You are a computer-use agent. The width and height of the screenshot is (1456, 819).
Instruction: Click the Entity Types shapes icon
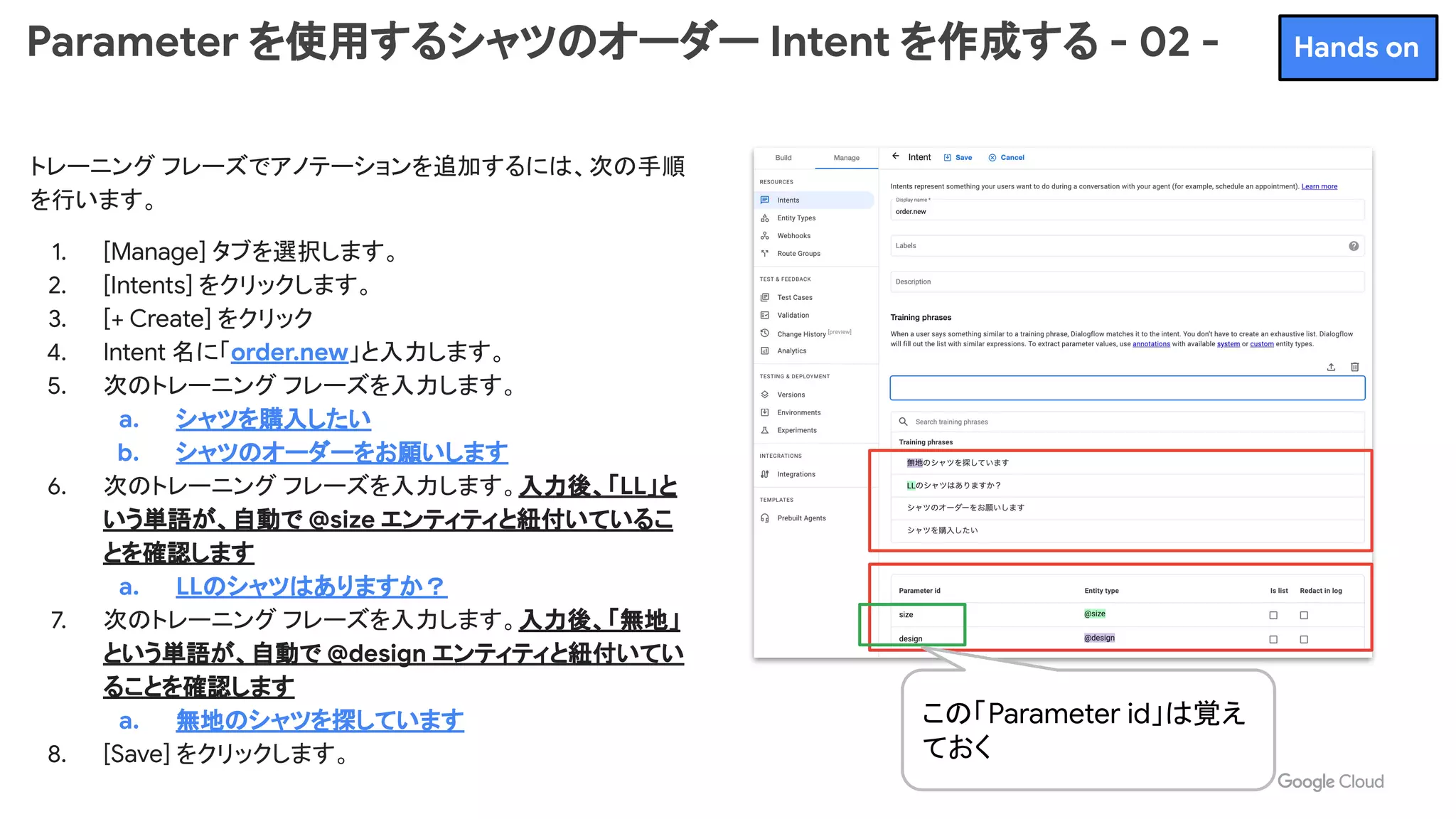coord(765,218)
